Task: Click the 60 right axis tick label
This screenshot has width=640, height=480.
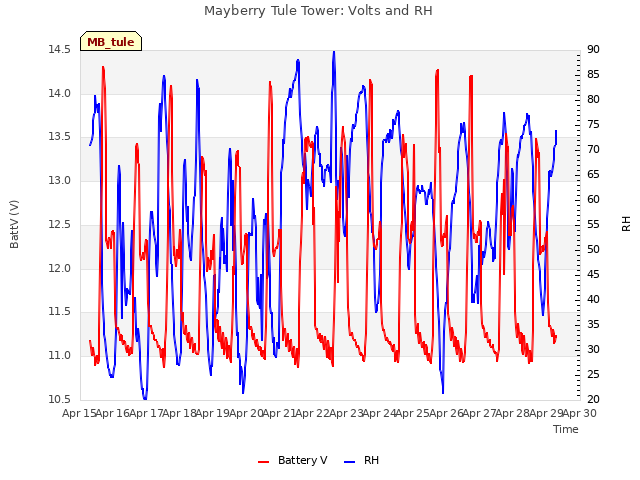Action: (x=593, y=199)
